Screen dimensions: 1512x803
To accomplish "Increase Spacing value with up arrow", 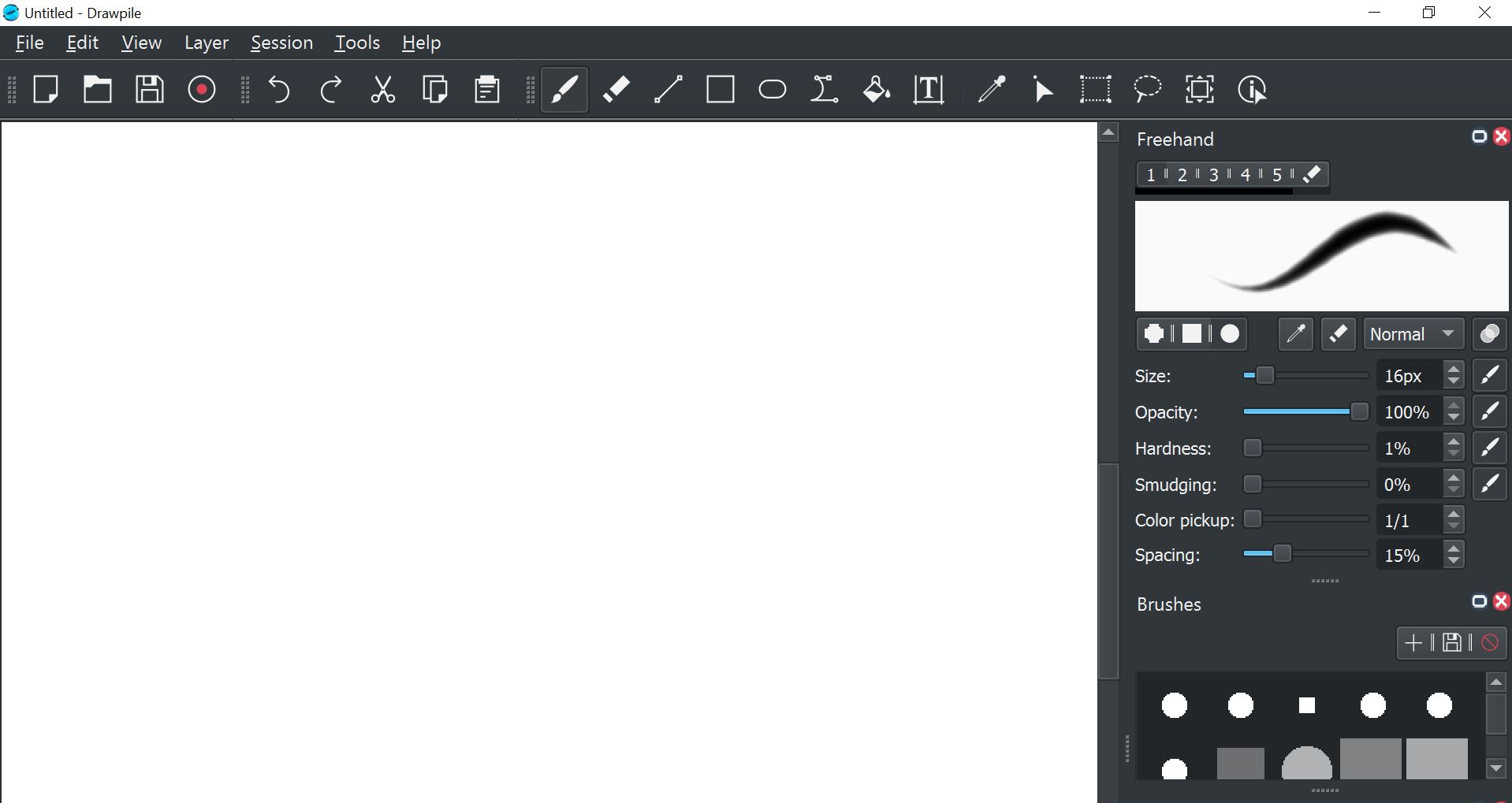I will click(1454, 548).
